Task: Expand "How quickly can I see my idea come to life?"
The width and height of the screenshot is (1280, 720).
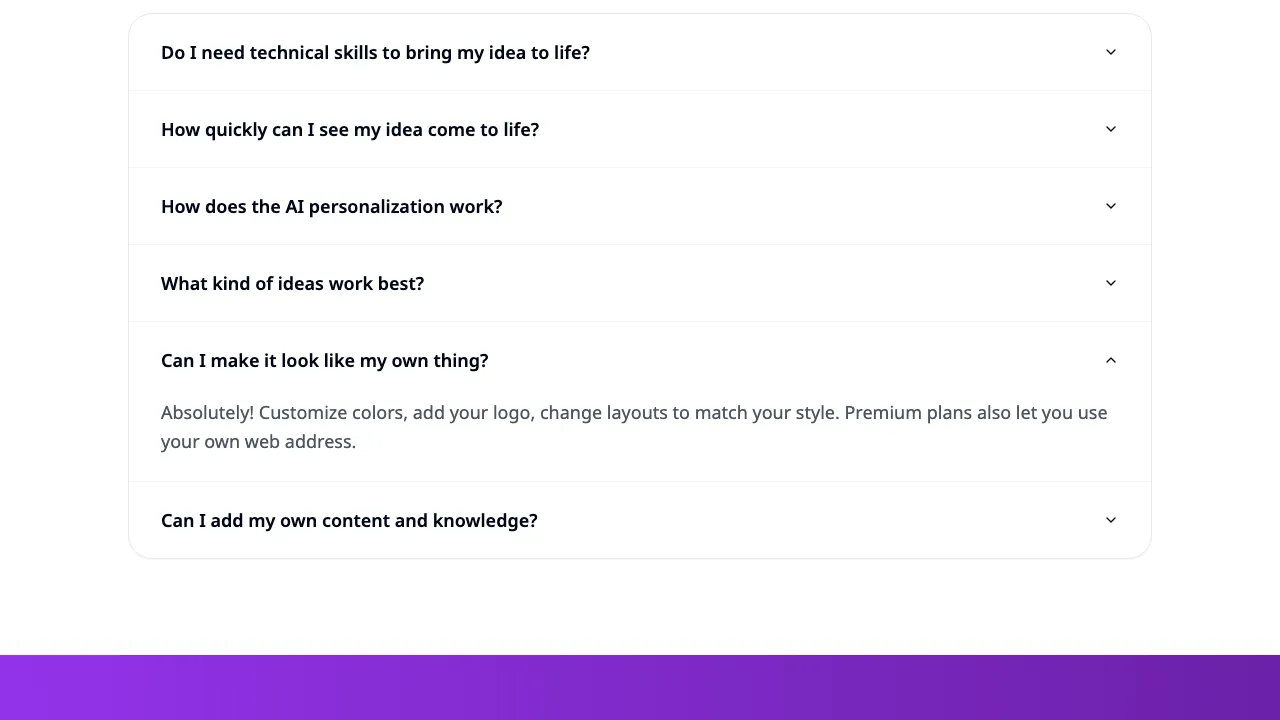Action: tap(350, 129)
